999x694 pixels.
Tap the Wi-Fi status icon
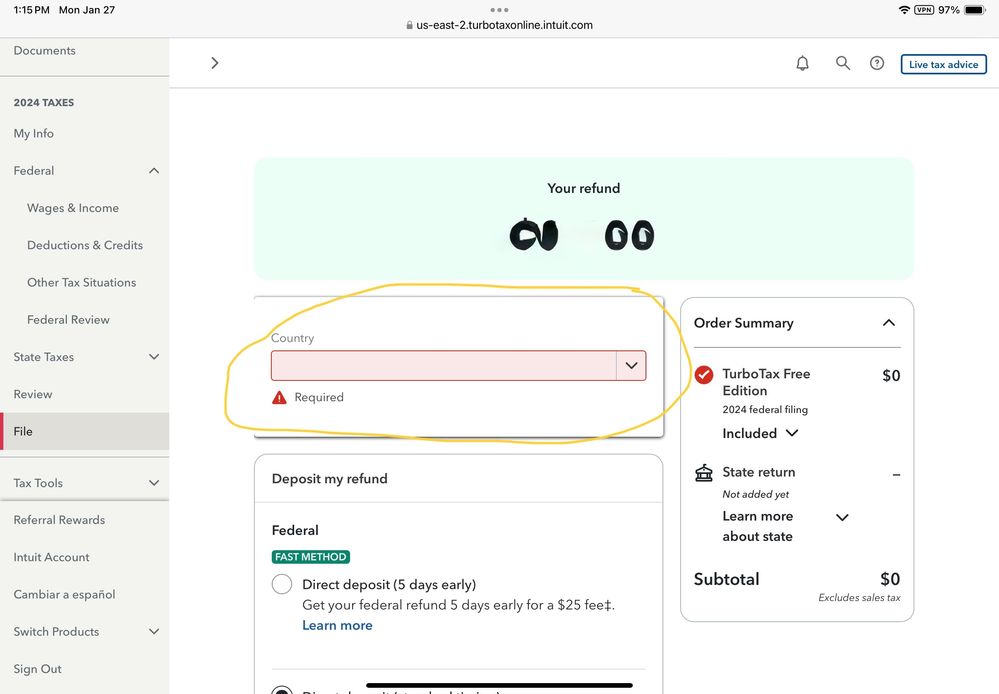(904, 10)
